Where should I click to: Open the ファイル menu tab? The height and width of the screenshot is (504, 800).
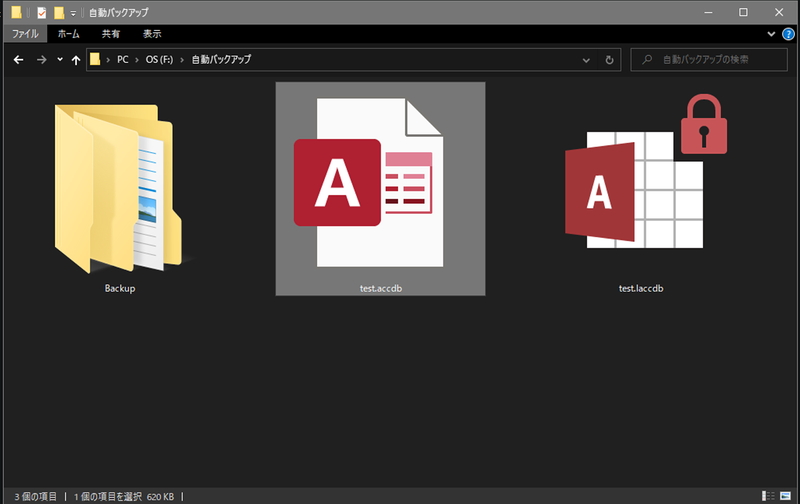pos(25,34)
